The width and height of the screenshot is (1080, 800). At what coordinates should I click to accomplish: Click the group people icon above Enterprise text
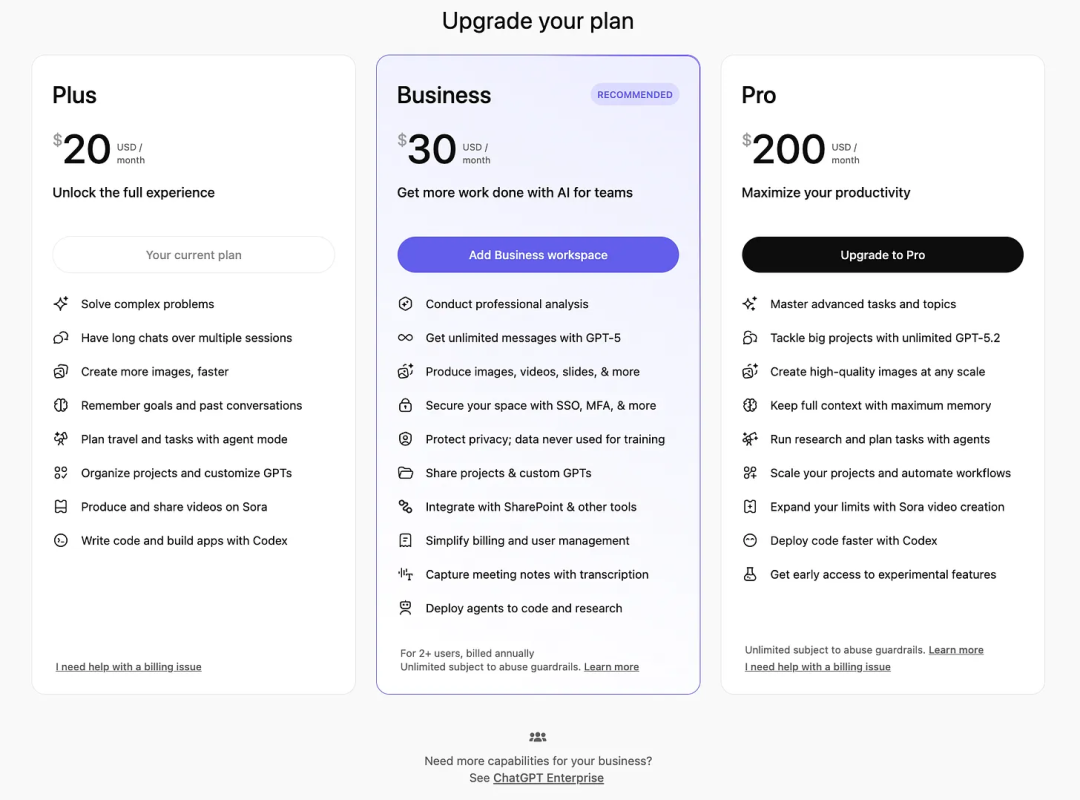[x=538, y=737]
